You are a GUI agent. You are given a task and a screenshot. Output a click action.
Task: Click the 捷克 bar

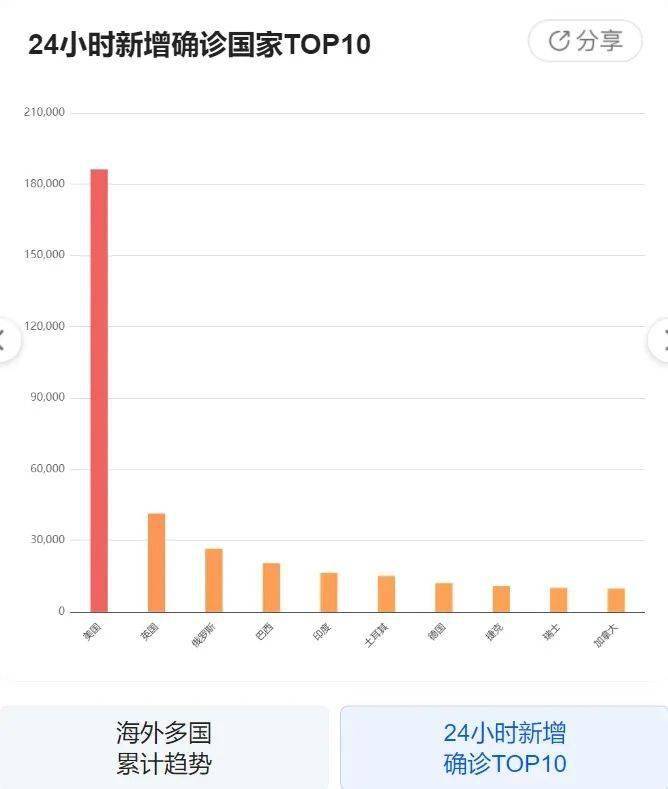point(501,598)
